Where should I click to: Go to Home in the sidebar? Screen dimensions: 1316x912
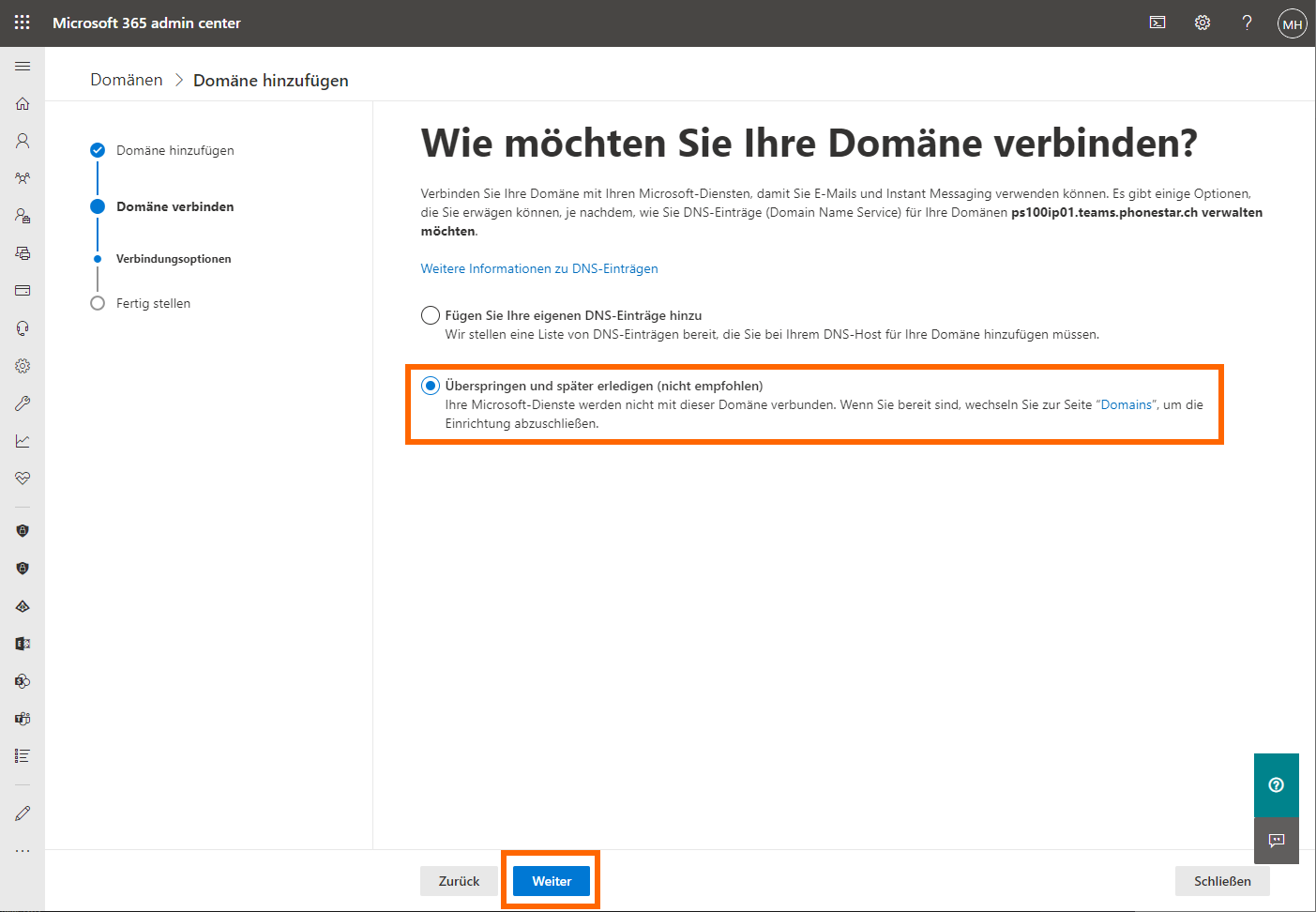pyautogui.click(x=23, y=103)
